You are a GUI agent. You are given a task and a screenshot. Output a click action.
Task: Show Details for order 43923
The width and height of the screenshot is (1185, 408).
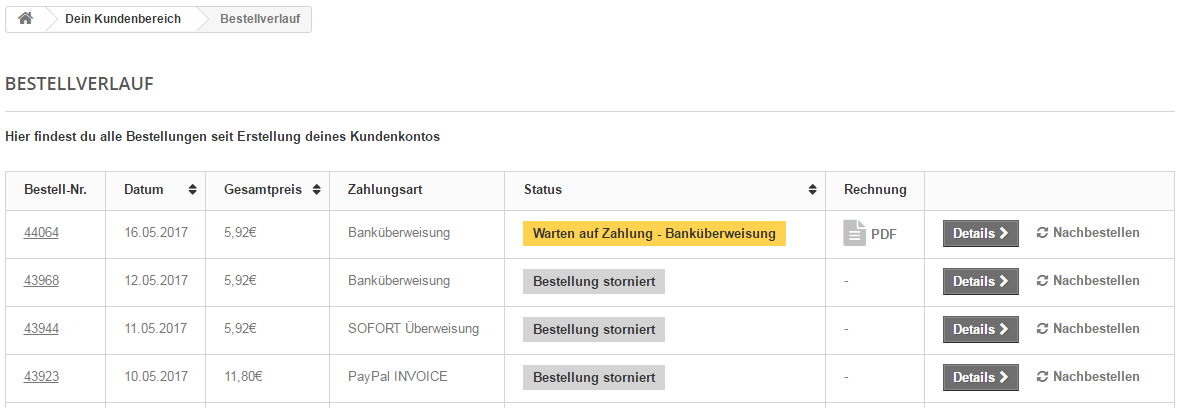click(x=980, y=377)
